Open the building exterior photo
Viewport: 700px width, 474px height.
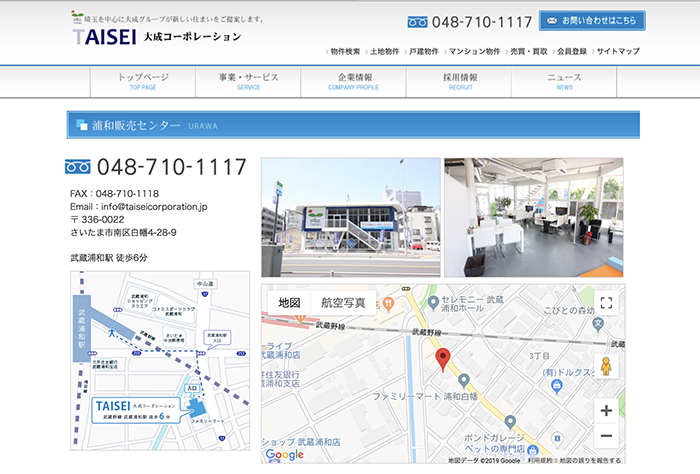(351, 217)
